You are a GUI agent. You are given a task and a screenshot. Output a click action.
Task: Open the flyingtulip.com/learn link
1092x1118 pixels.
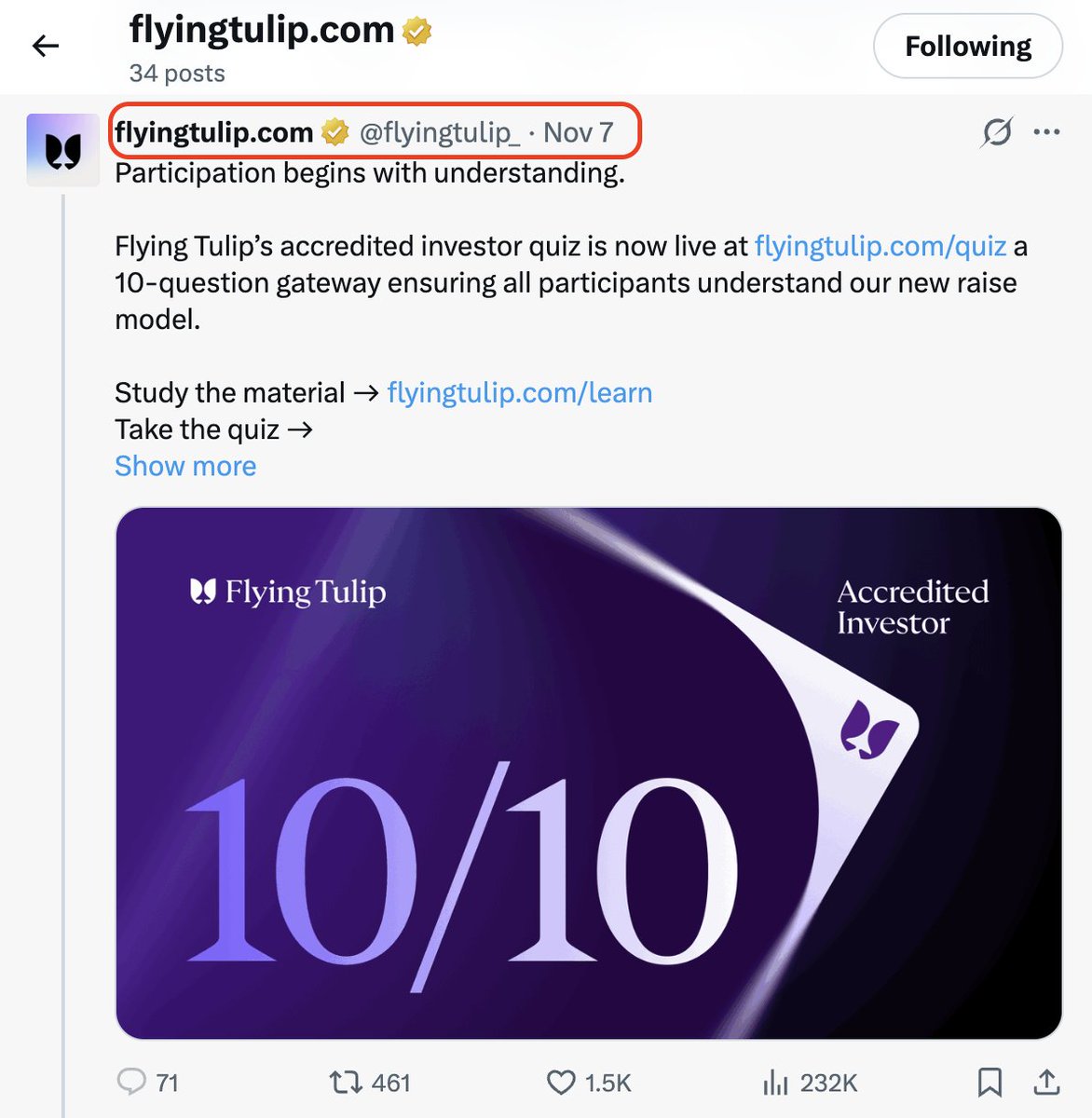pyautogui.click(x=519, y=392)
